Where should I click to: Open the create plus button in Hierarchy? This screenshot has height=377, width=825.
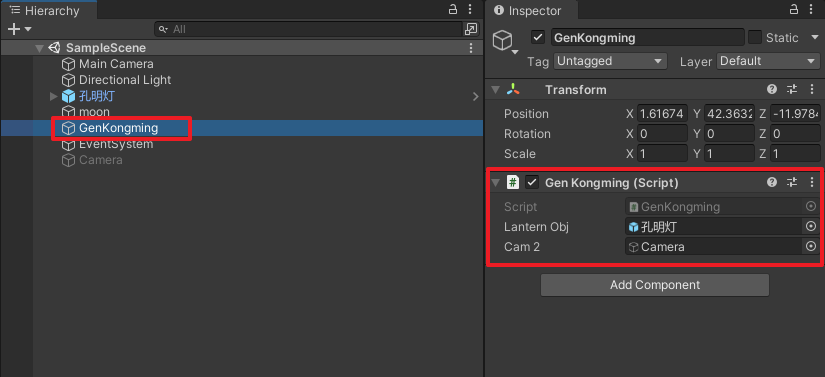pos(19,29)
